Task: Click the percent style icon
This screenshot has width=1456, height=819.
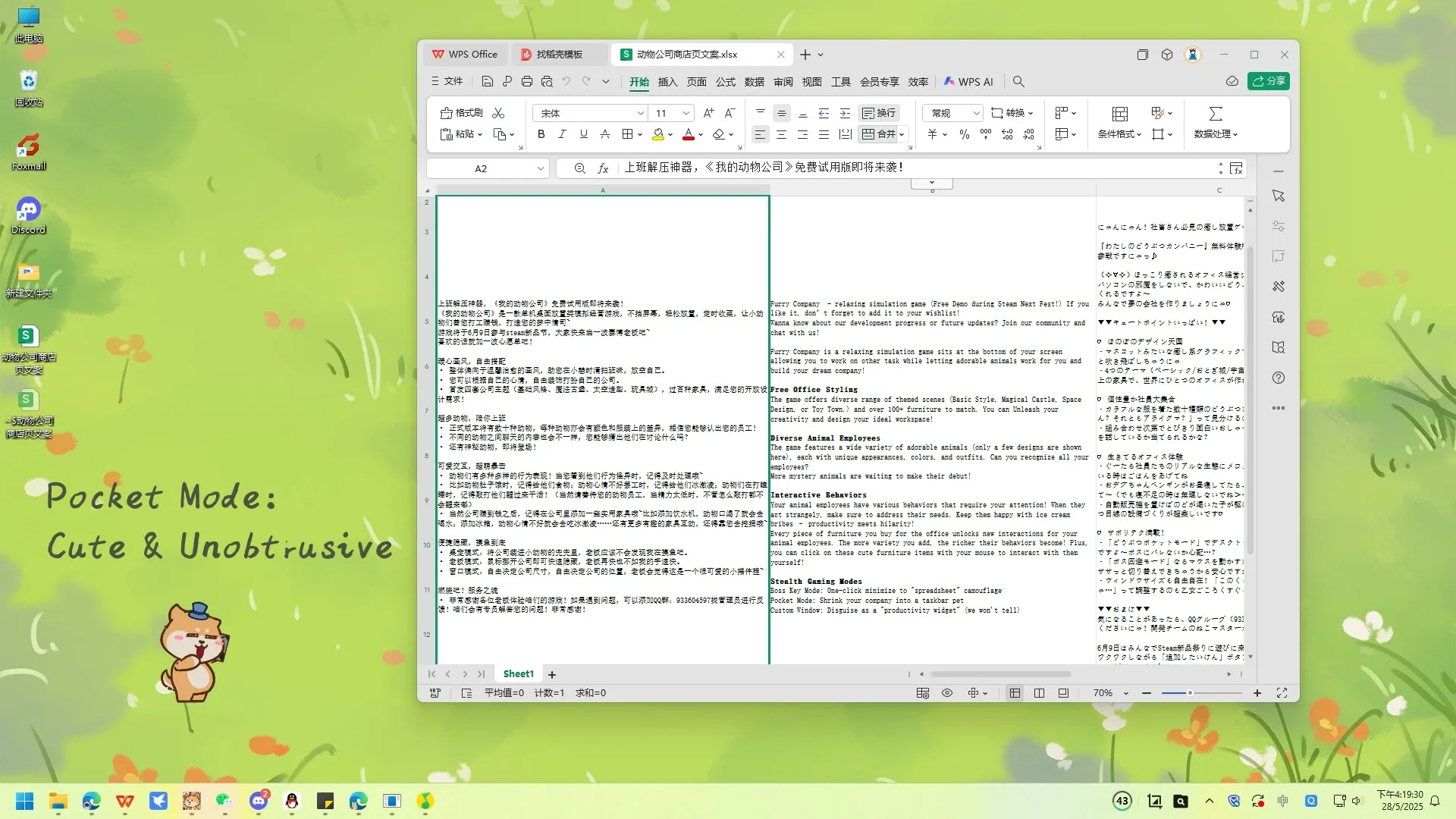Action: coord(964,134)
